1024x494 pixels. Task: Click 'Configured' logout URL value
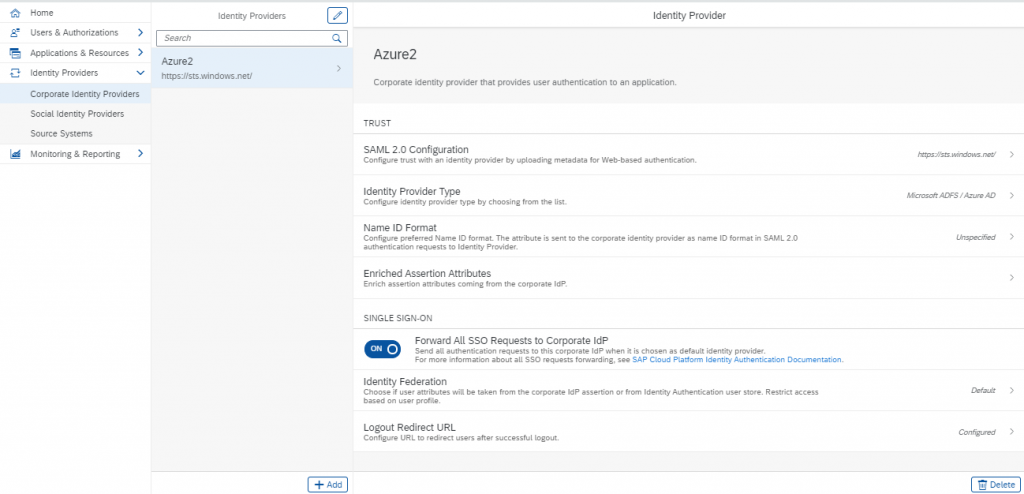pyautogui.click(x=976, y=432)
